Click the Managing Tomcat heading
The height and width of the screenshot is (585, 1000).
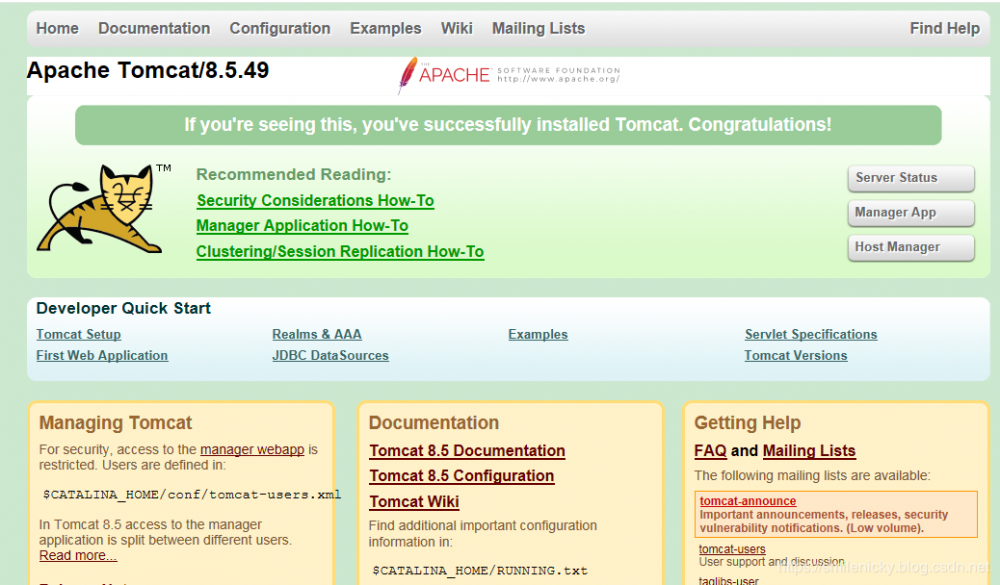tap(115, 422)
